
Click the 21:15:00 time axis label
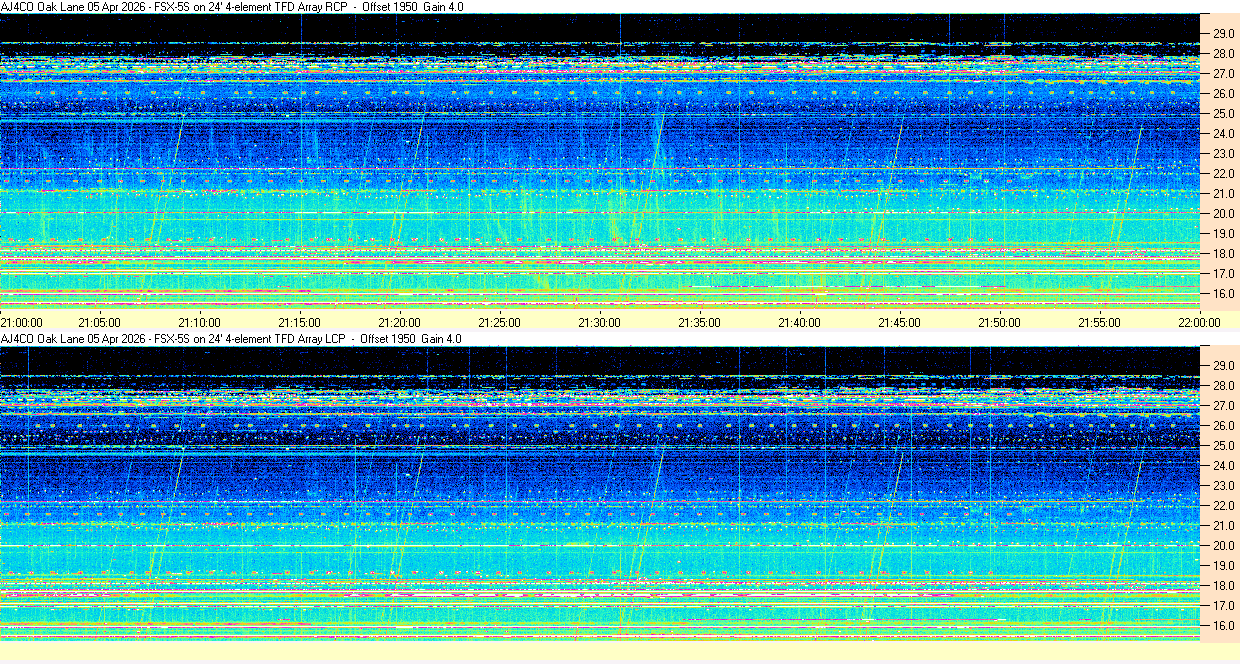point(299,323)
